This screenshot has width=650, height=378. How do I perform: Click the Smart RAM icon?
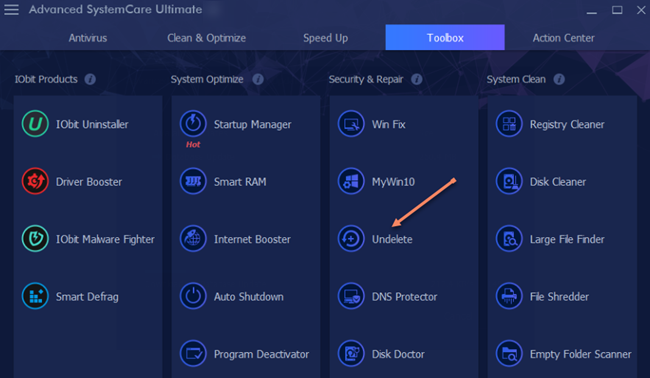pyautogui.click(x=193, y=182)
